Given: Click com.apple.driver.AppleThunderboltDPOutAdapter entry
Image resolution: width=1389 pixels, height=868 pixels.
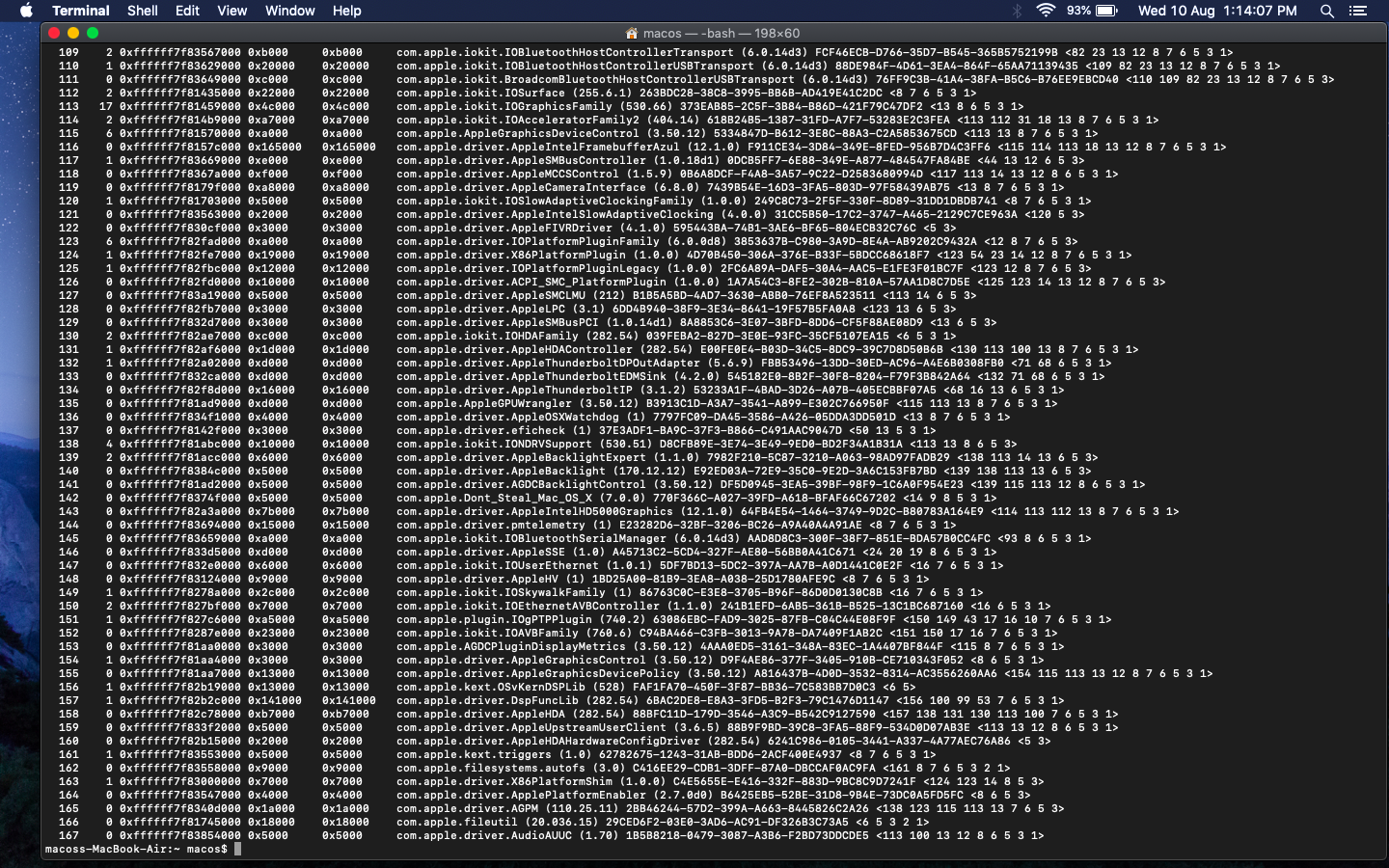Looking at the screenshot, I should (548, 363).
